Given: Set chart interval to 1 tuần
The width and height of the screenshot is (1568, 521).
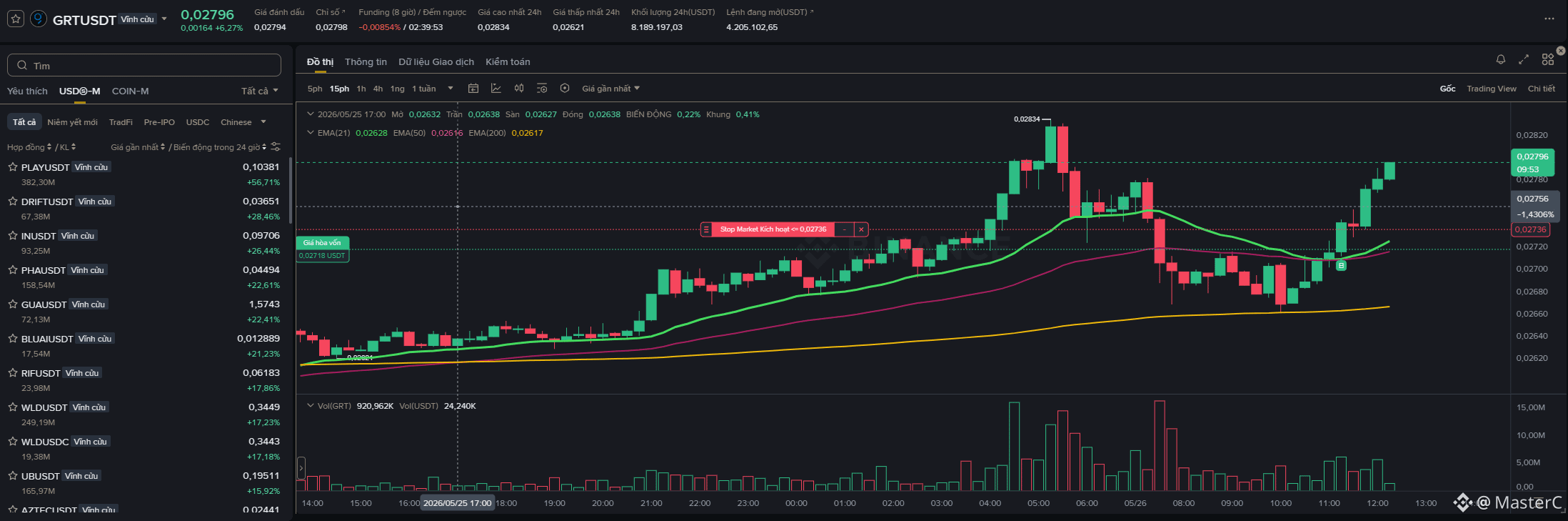Looking at the screenshot, I should (423, 89).
